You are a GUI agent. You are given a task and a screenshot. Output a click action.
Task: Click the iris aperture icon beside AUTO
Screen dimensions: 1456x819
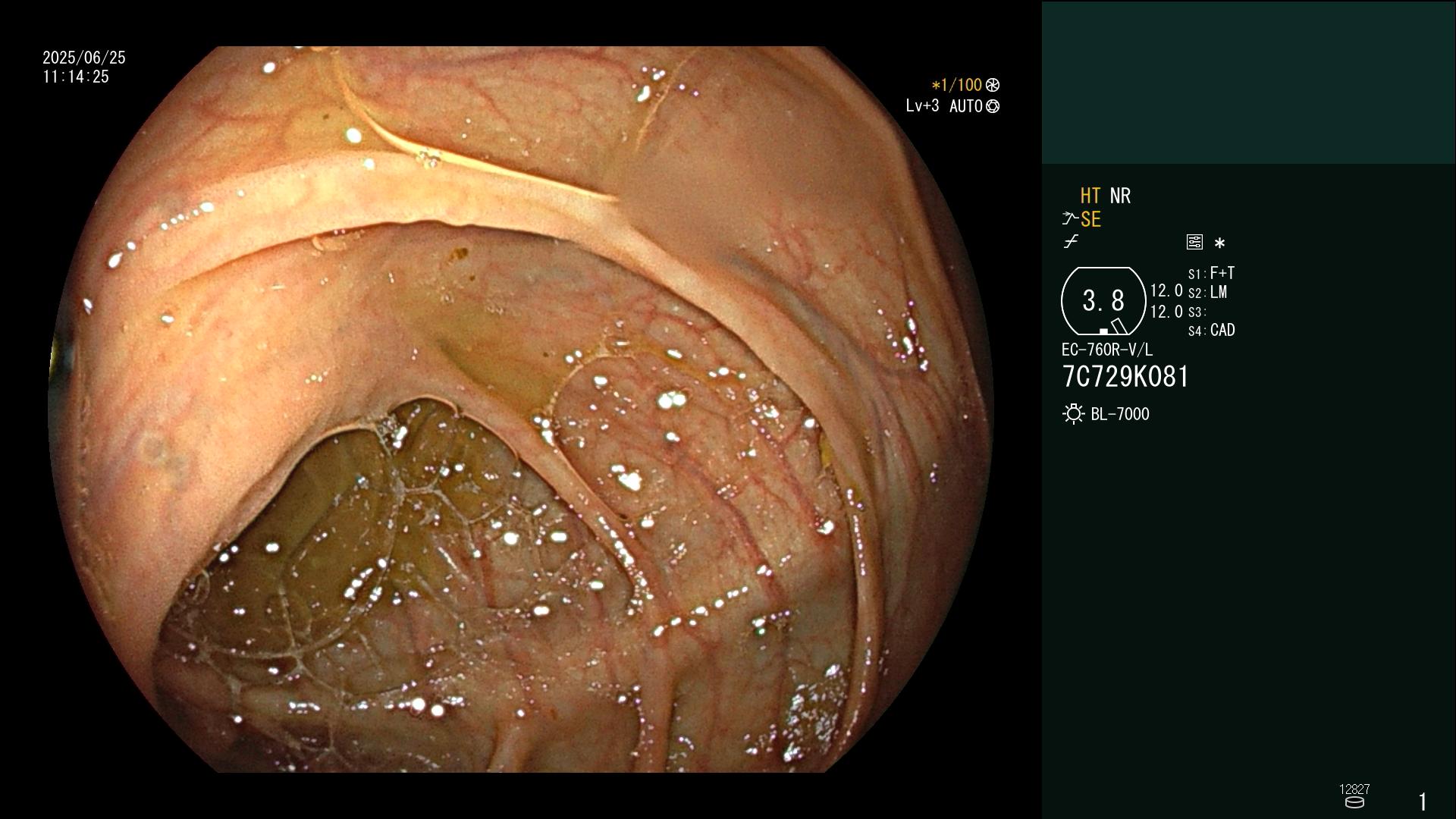[x=992, y=106]
